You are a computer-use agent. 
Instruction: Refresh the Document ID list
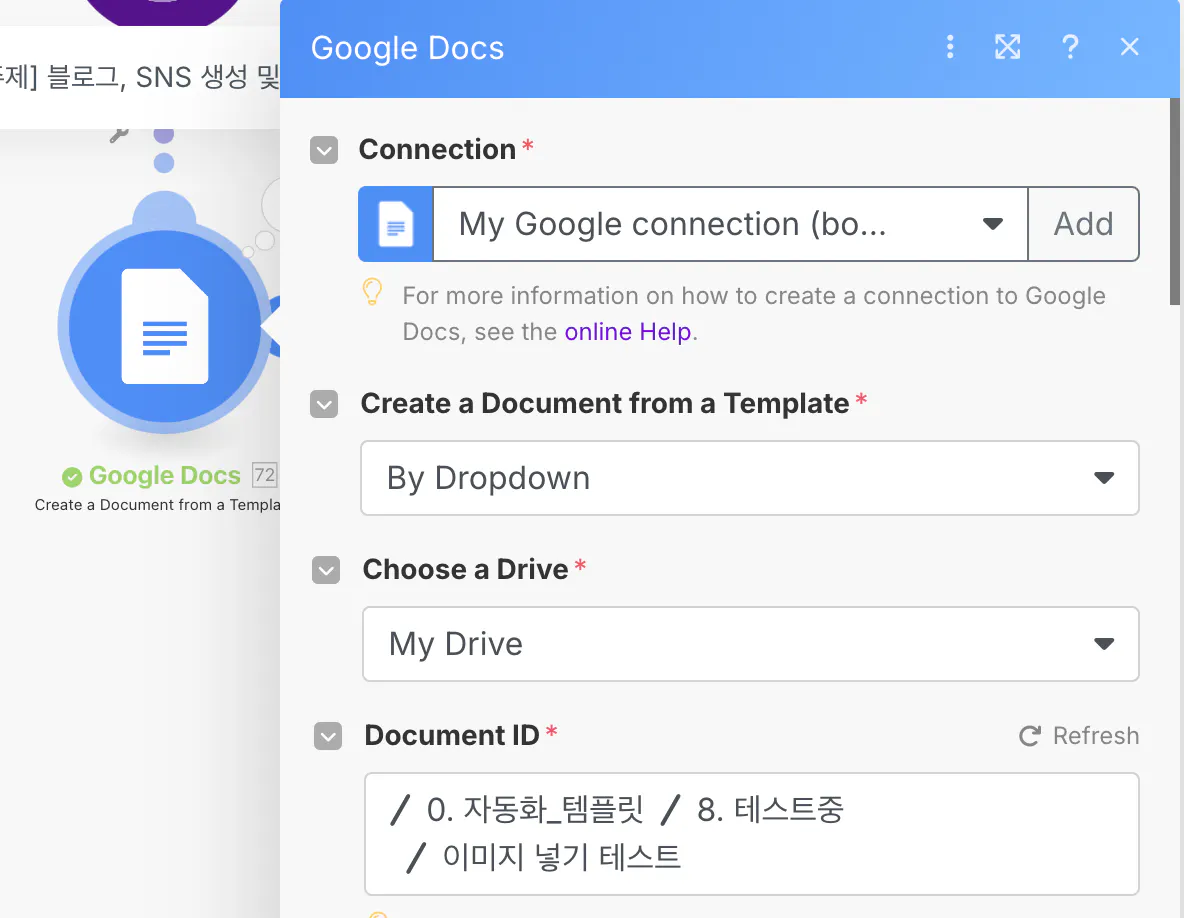tap(1078, 735)
